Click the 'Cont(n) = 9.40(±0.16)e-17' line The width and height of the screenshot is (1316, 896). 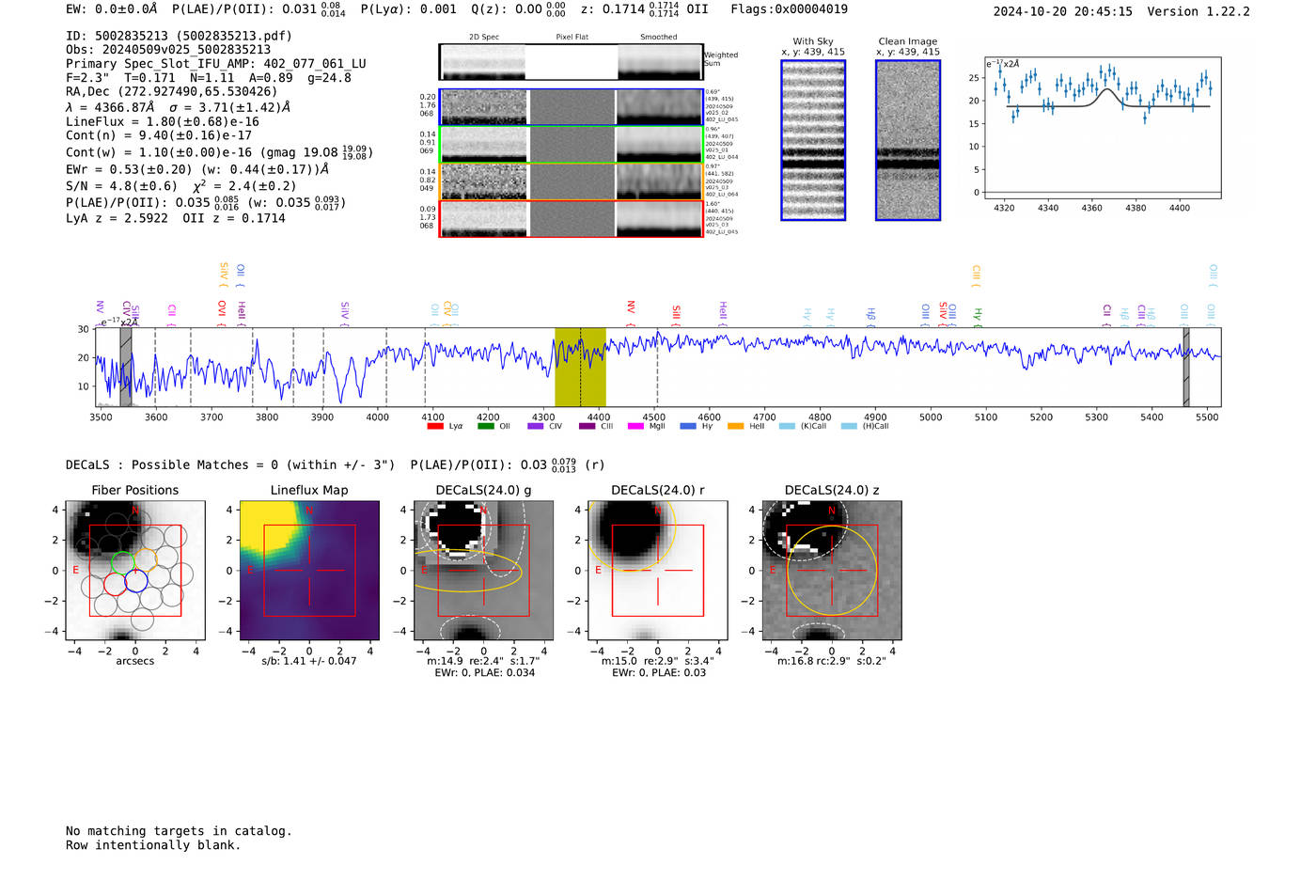point(159,136)
